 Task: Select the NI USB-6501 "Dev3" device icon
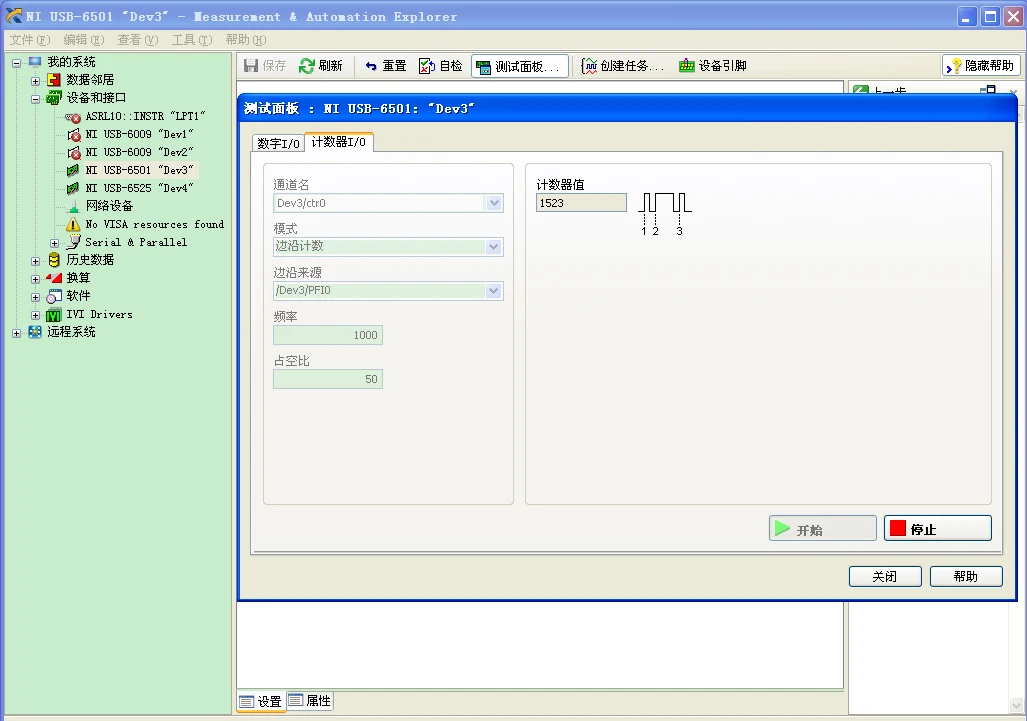(73, 170)
